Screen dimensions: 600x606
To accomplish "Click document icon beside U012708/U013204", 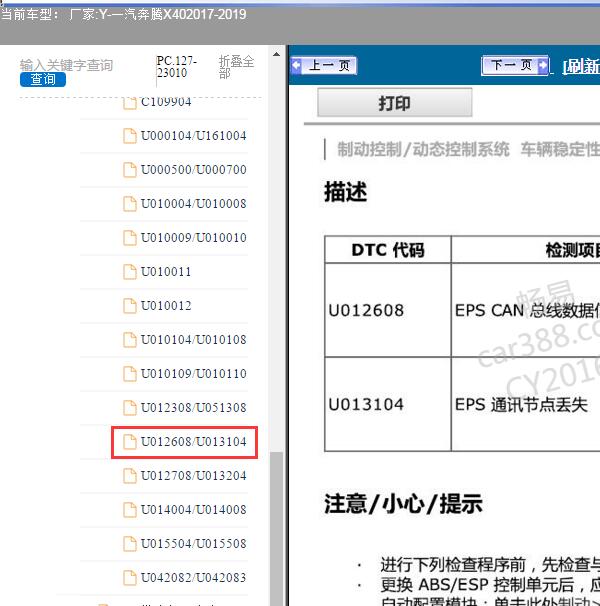I will pos(130,476).
